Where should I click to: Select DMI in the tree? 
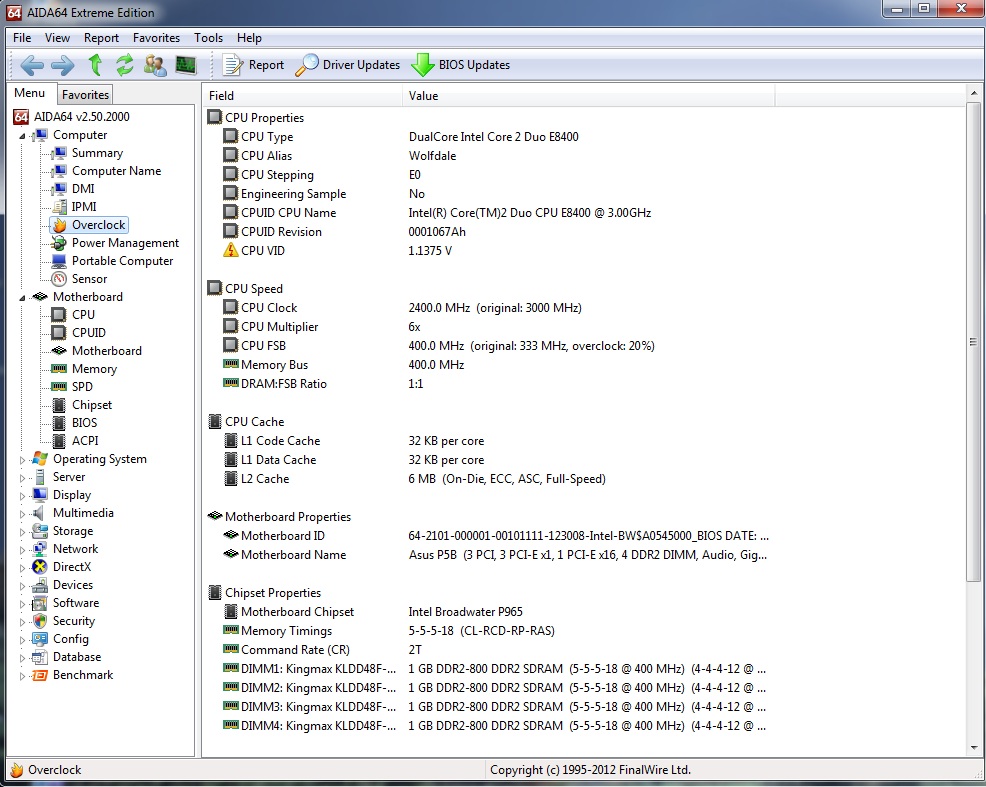(x=83, y=189)
